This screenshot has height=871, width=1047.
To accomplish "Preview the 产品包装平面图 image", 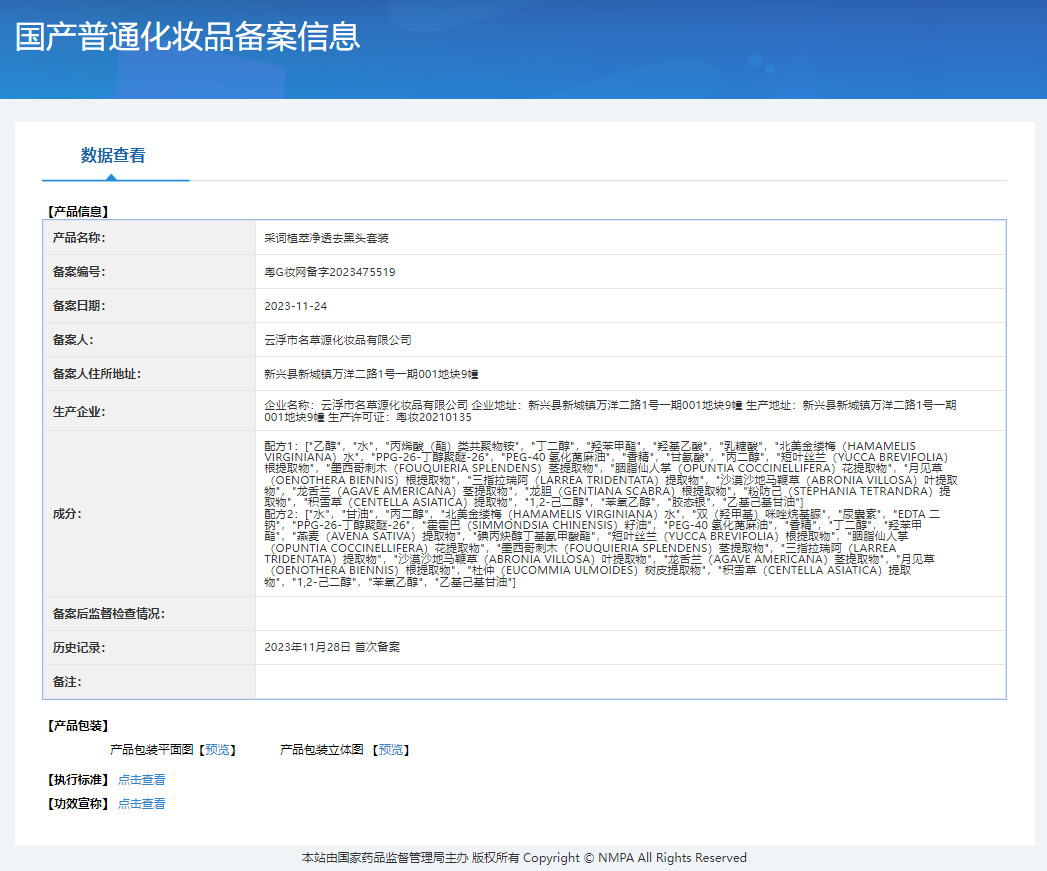I will (218, 749).
